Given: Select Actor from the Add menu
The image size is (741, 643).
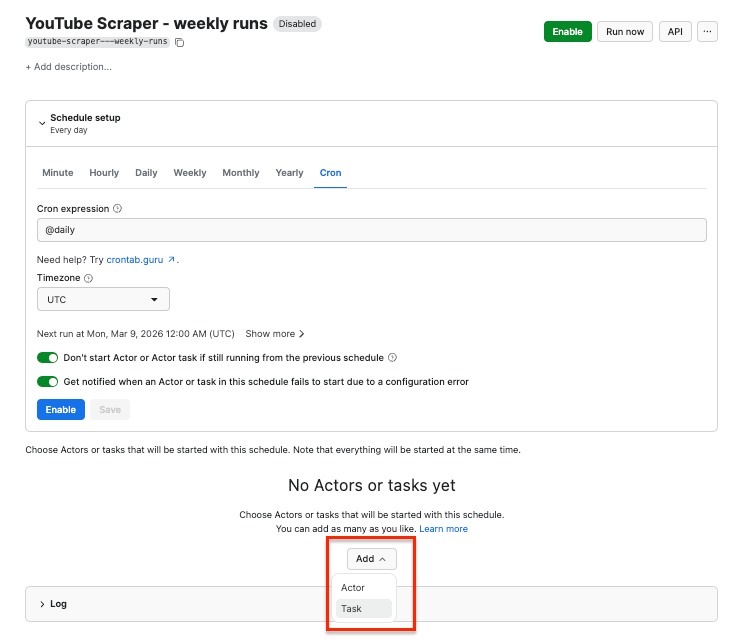Looking at the screenshot, I should [353, 588].
